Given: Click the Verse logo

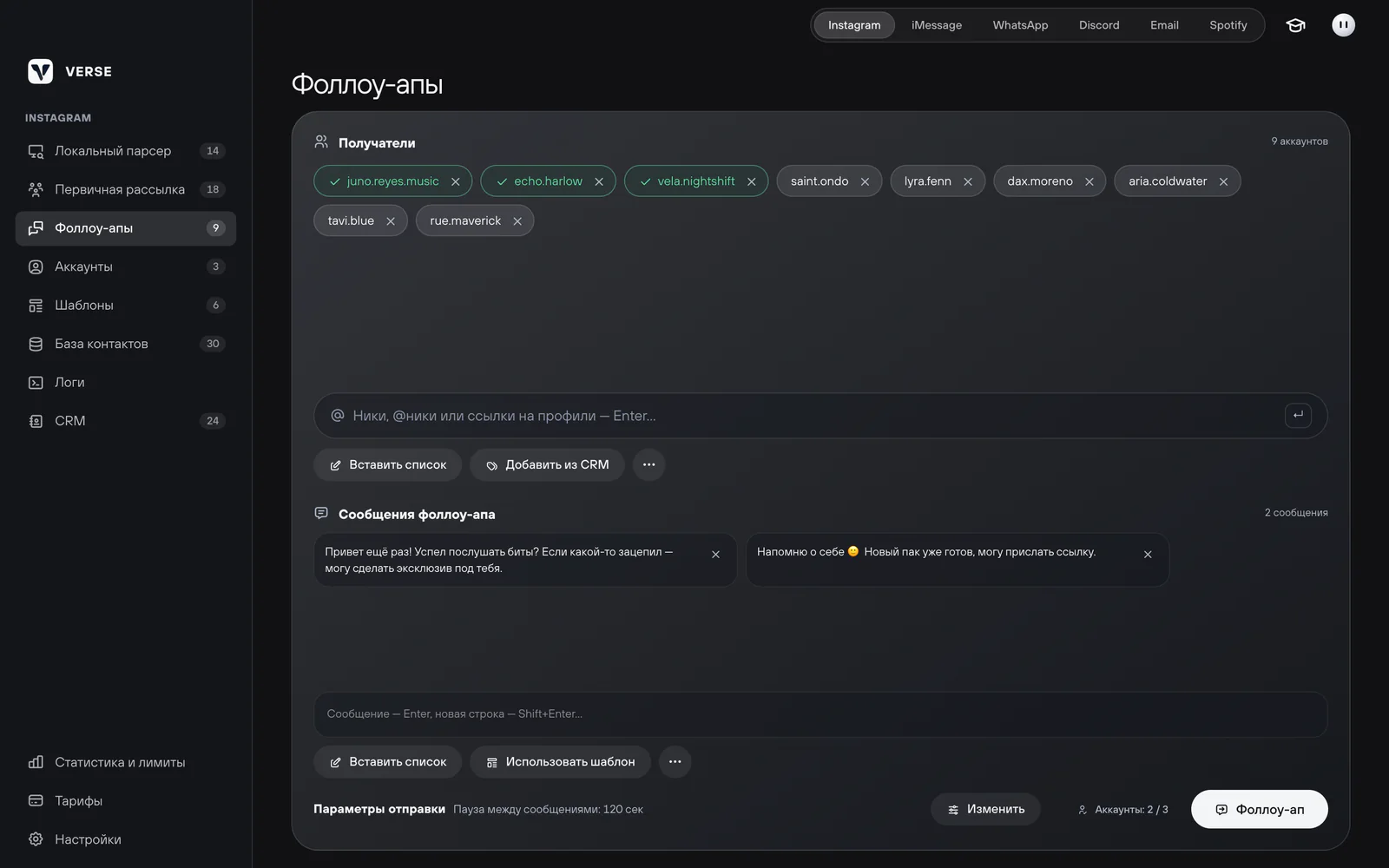Looking at the screenshot, I should (69, 71).
